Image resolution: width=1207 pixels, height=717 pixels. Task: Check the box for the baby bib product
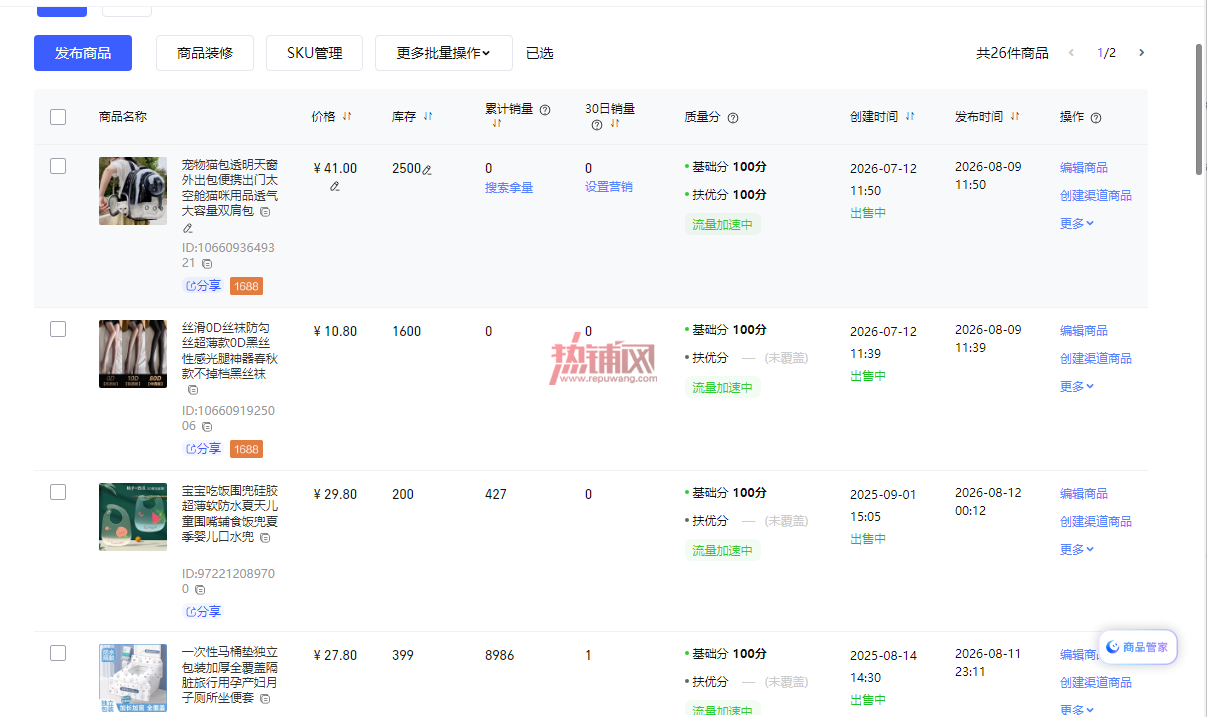(x=58, y=492)
